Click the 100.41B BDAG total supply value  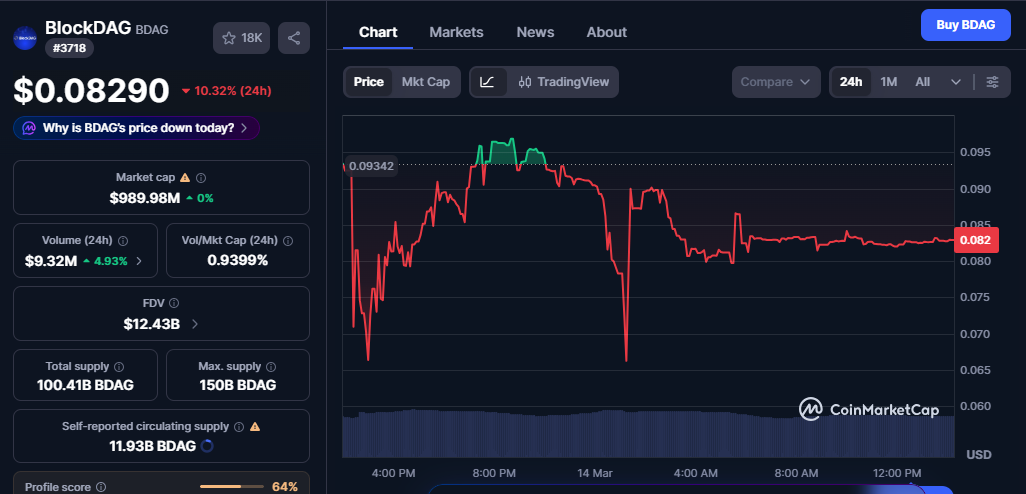click(x=85, y=385)
